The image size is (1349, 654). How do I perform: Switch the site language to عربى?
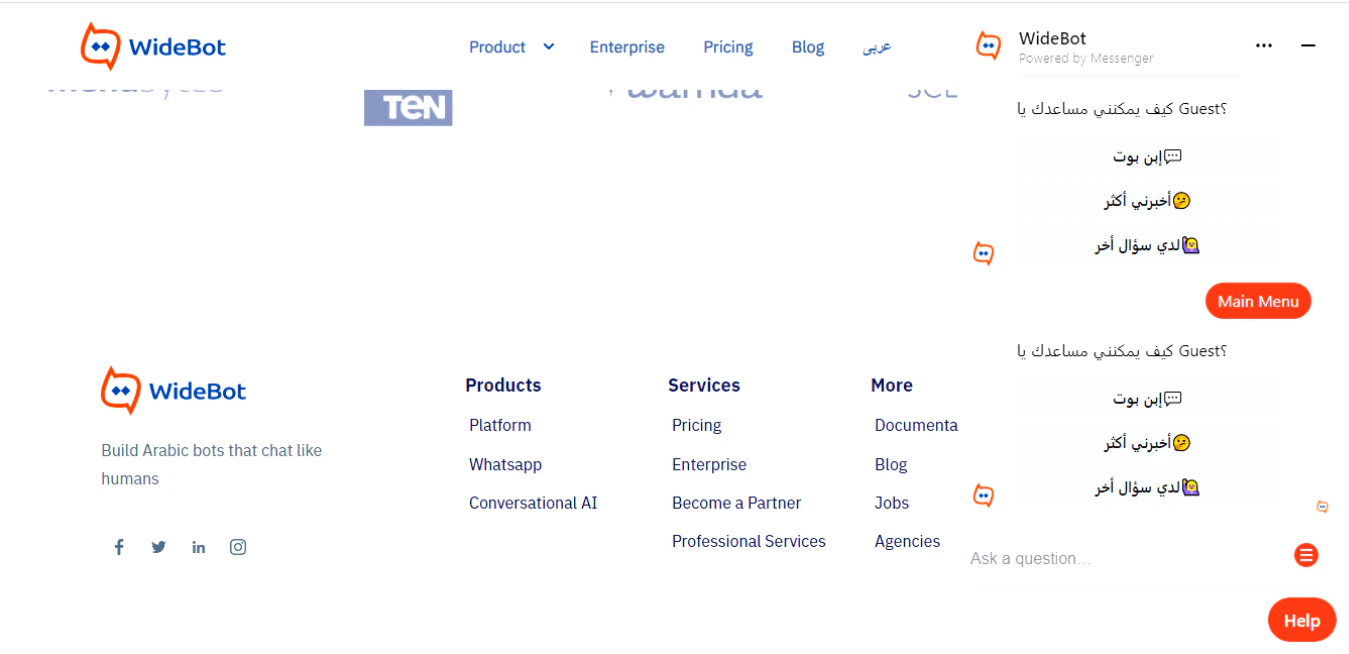click(876, 46)
